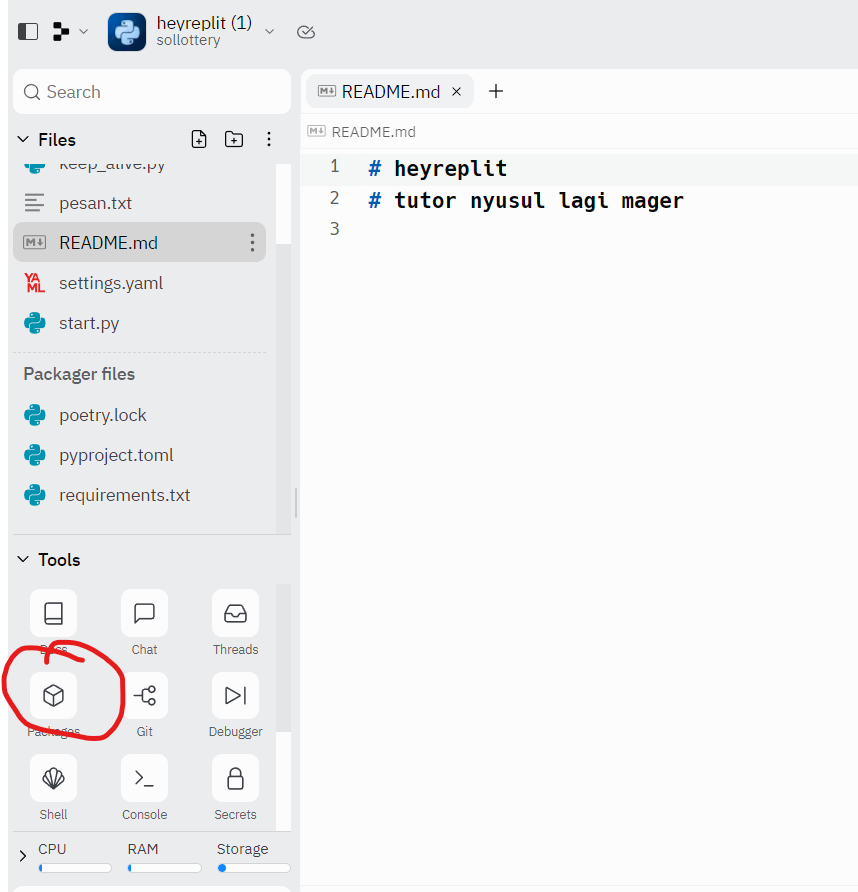This screenshot has height=892, width=858.
Task: Collapse the Files section
Action: [x=23, y=139]
